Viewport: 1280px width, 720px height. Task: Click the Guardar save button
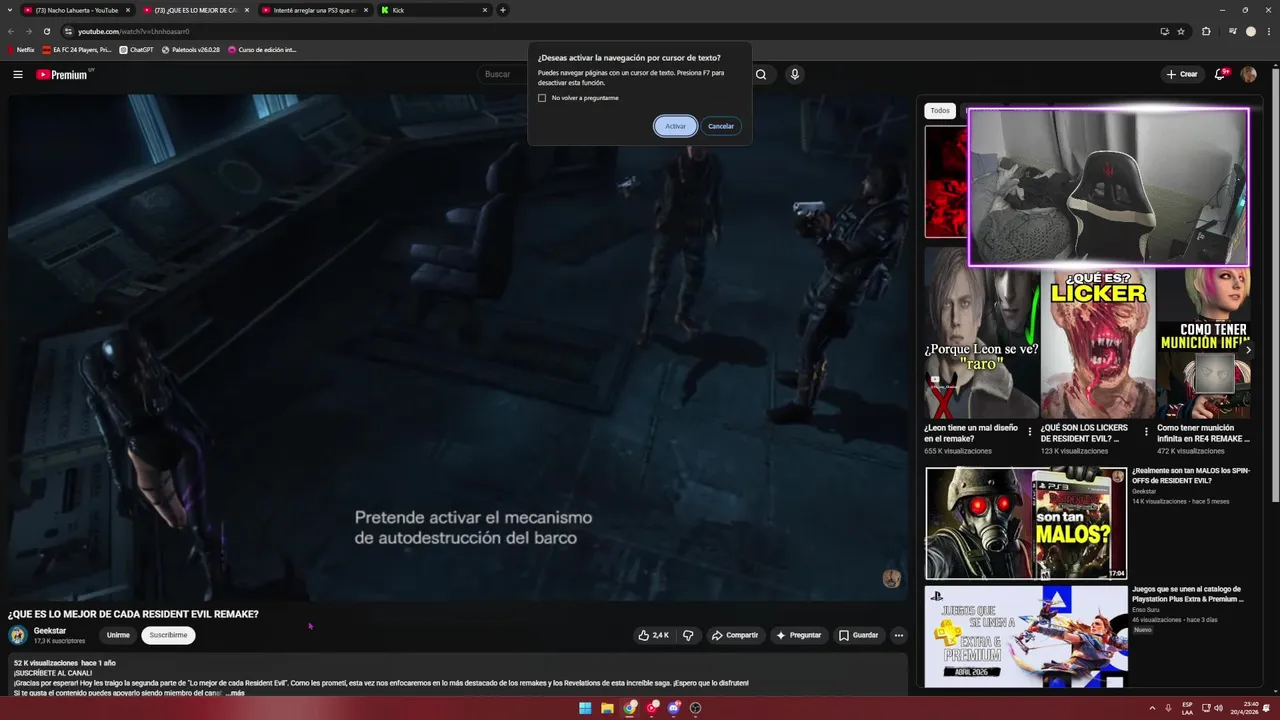click(x=858, y=635)
